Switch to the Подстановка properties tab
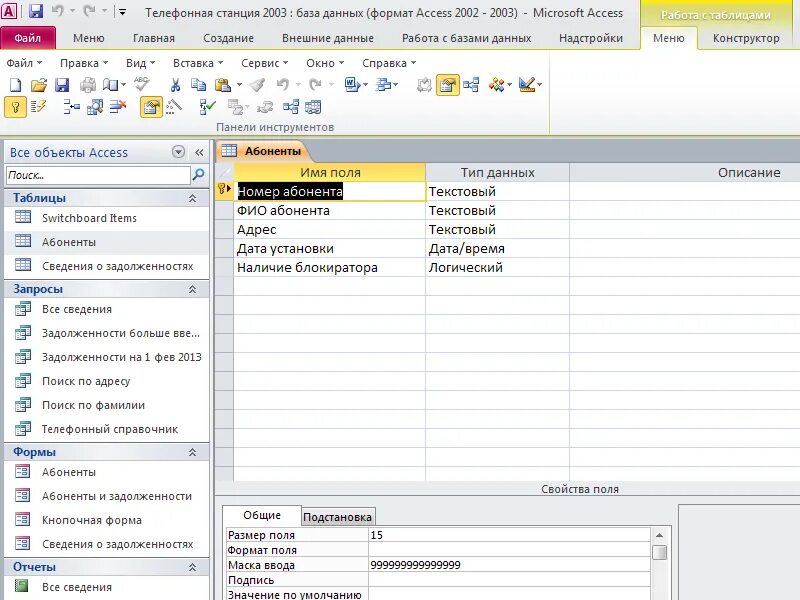The image size is (800, 600). click(x=337, y=517)
